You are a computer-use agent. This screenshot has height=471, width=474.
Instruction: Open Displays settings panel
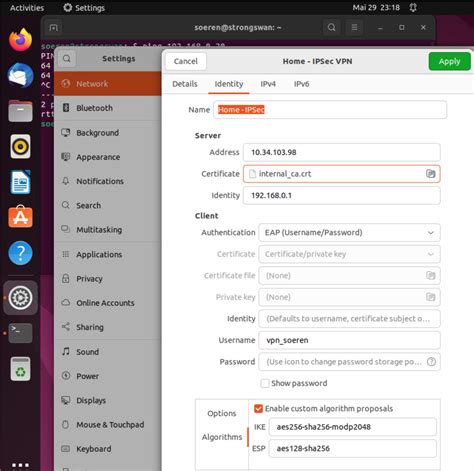tap(108, 400)
